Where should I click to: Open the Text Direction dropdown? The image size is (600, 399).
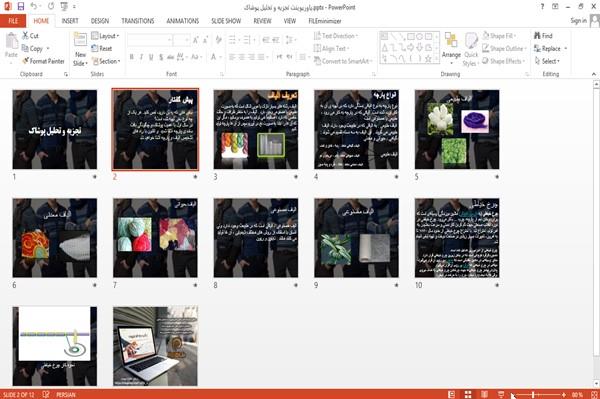(336, 36)
